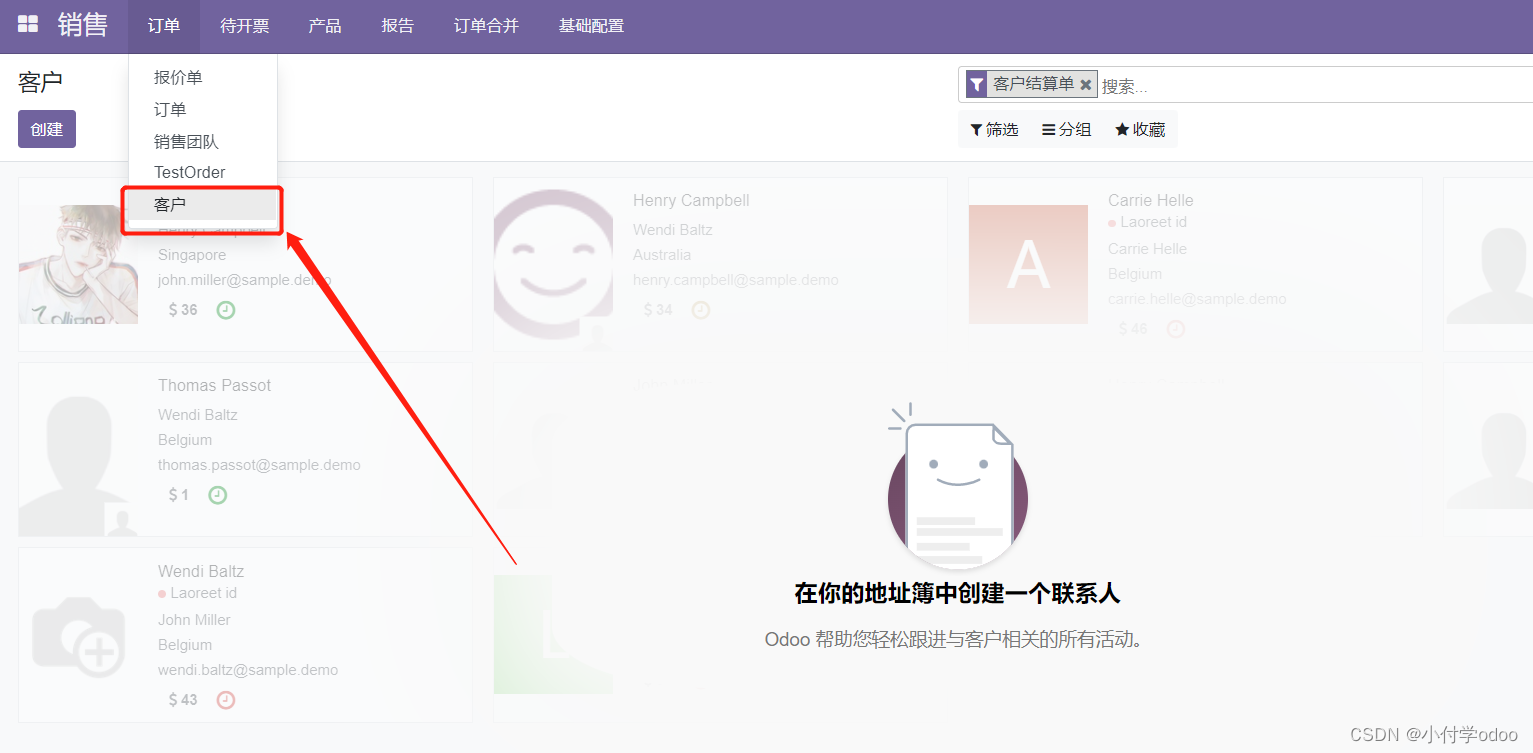Click the red activity clock on Wendi Baltz's card

pyautogui.click(x=225, y=700)
